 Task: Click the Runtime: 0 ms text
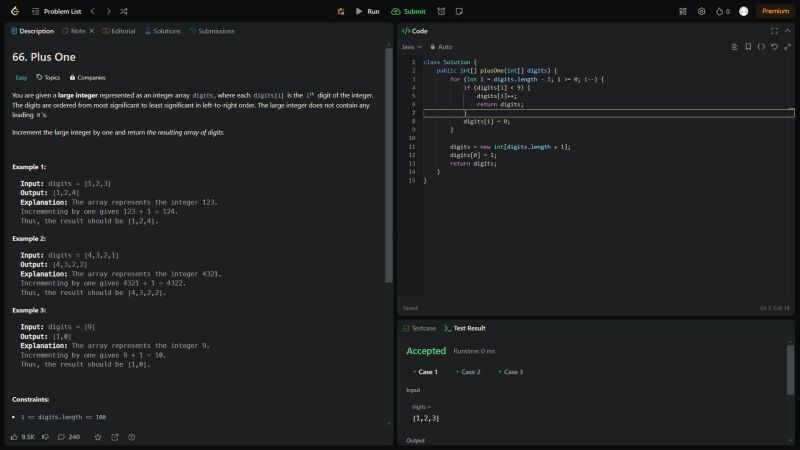click(x=474, y=351)
